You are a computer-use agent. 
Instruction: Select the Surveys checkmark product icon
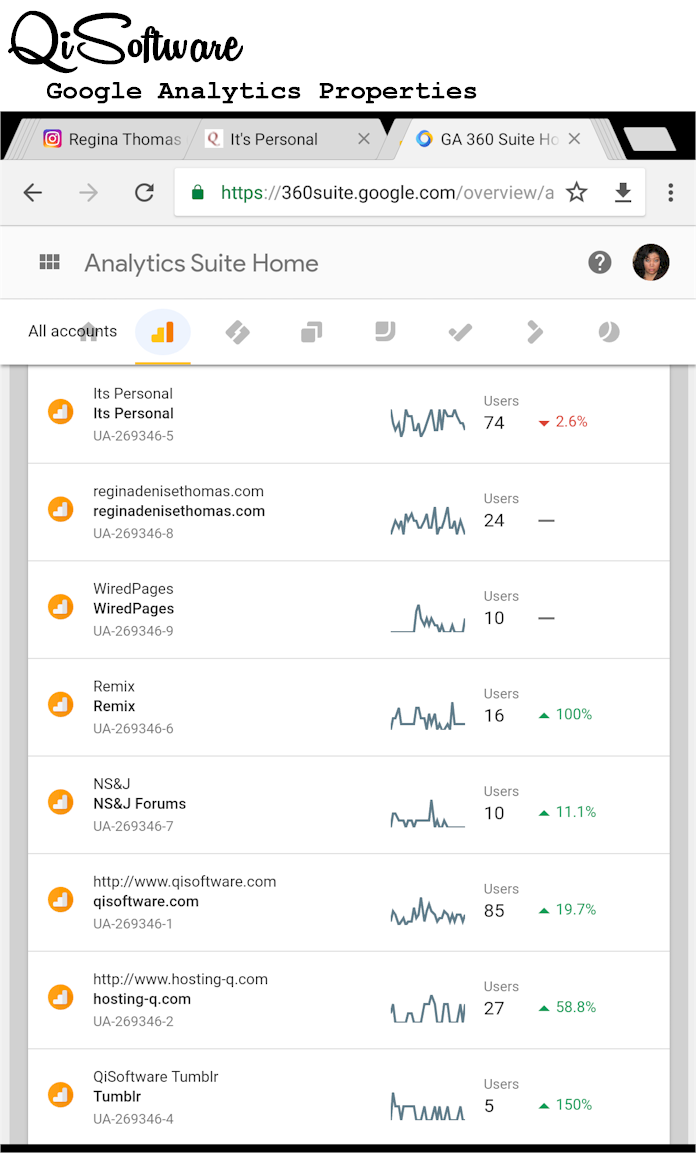click(x=460, y=333)
